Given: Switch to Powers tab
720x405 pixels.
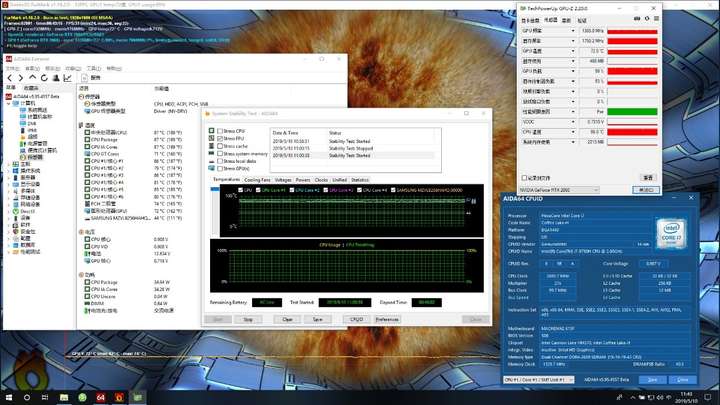Looking at the screenshot, I should click(303, 180).
